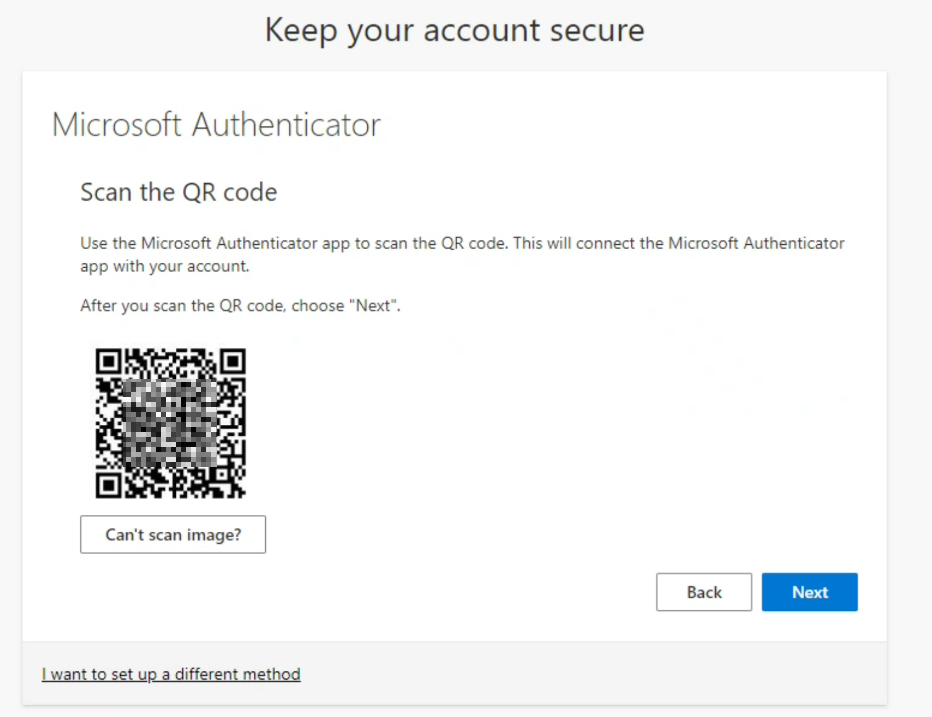This screenshot has height=717, width=932.
Task: Click the "Microsoft Authenticator" title
Action: [x=216, y=125]
